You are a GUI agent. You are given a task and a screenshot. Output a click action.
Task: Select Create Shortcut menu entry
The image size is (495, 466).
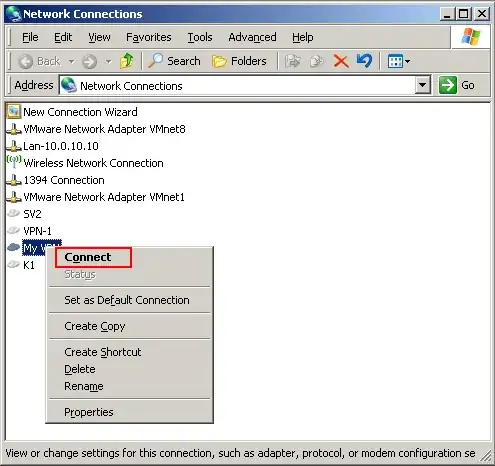coord(103,352)
